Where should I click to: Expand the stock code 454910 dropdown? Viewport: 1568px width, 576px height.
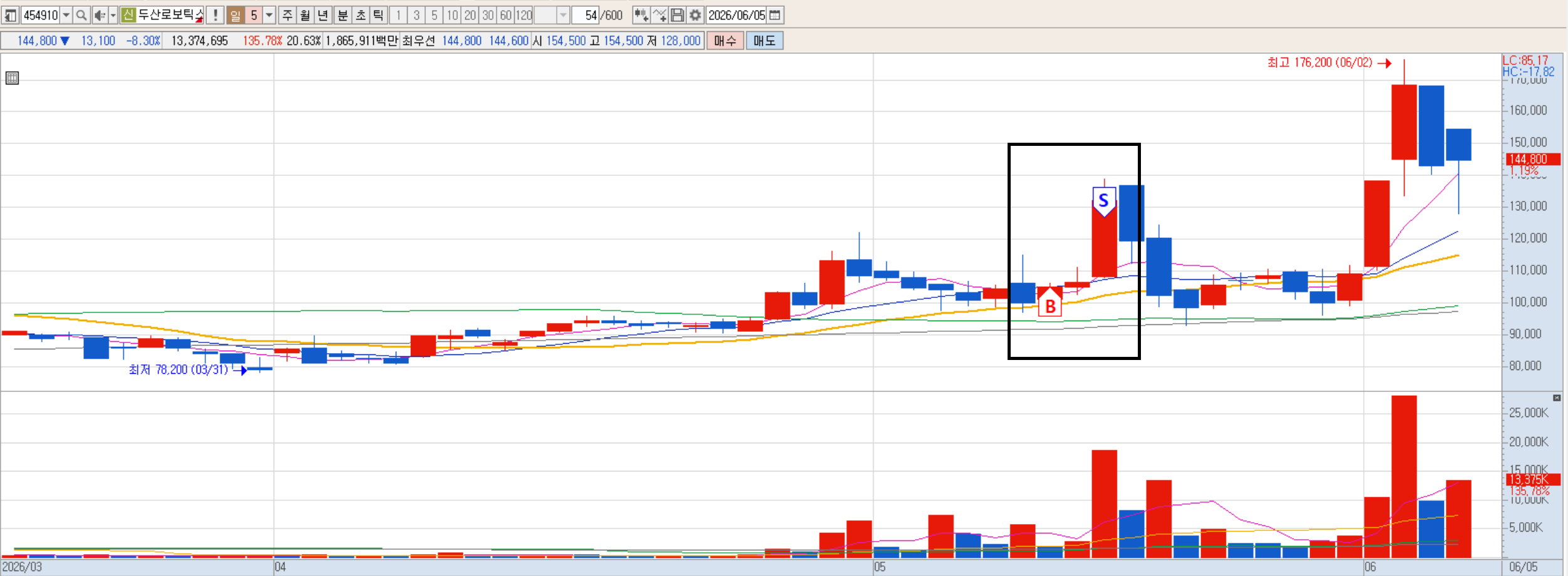click(x=66, y=15)
